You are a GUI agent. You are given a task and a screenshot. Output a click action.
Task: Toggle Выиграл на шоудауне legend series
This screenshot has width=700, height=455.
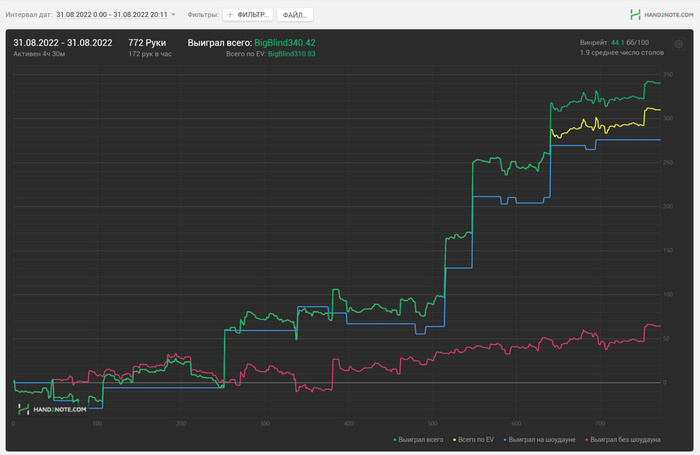point(539,440)
